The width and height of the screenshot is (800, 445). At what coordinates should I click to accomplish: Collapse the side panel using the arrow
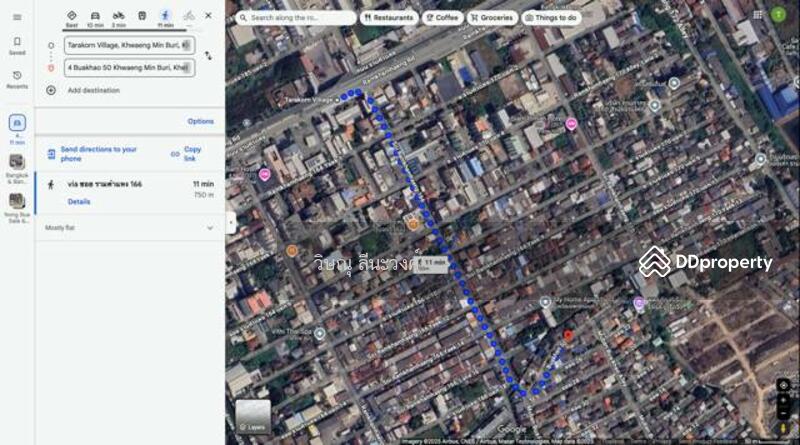[230, 222]
